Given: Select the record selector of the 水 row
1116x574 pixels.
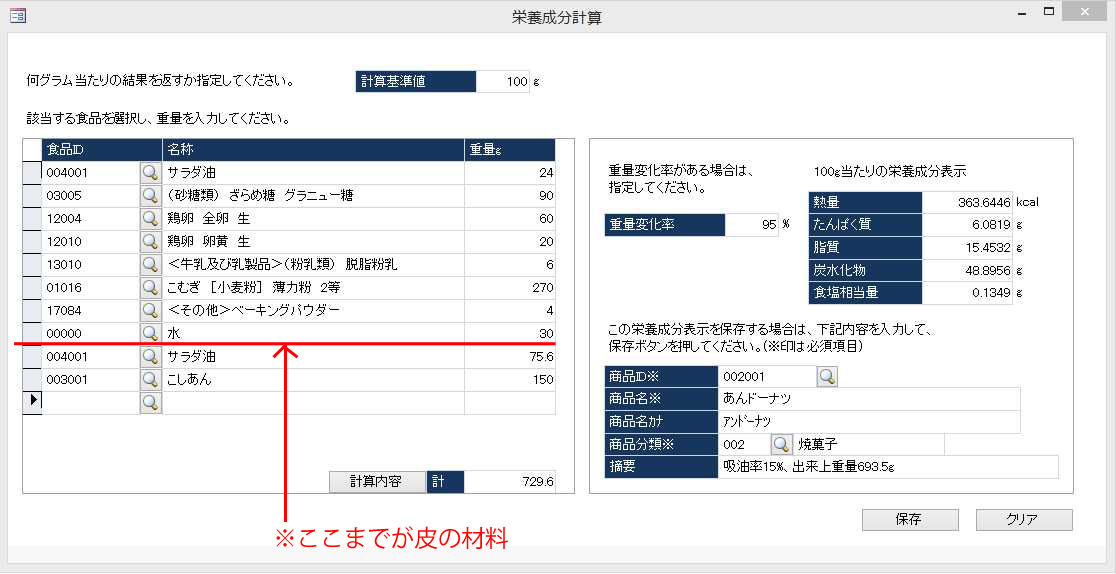Looking at the screenshot, I should 32,333.
